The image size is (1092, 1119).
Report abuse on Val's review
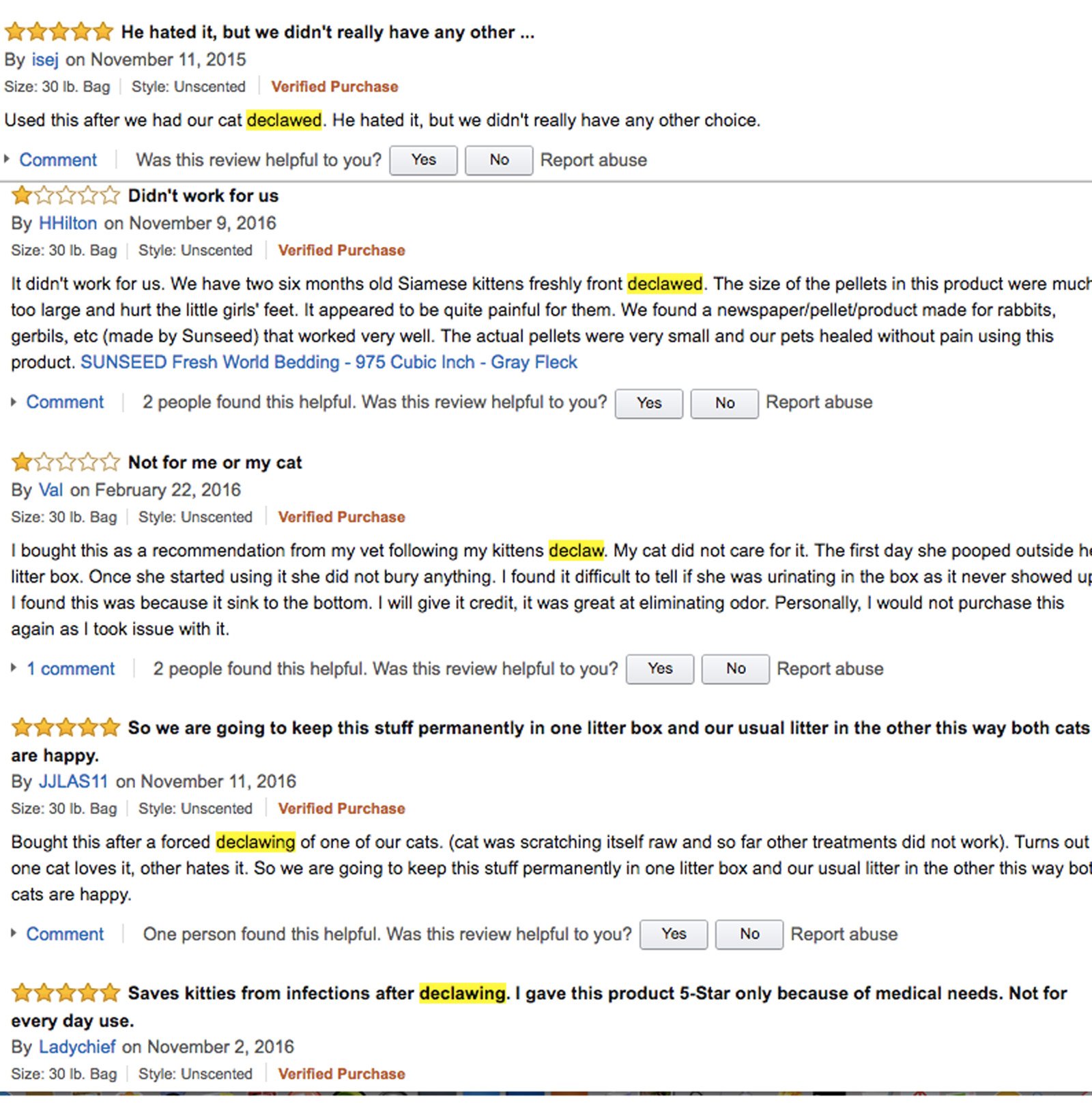tap(830, 669)
